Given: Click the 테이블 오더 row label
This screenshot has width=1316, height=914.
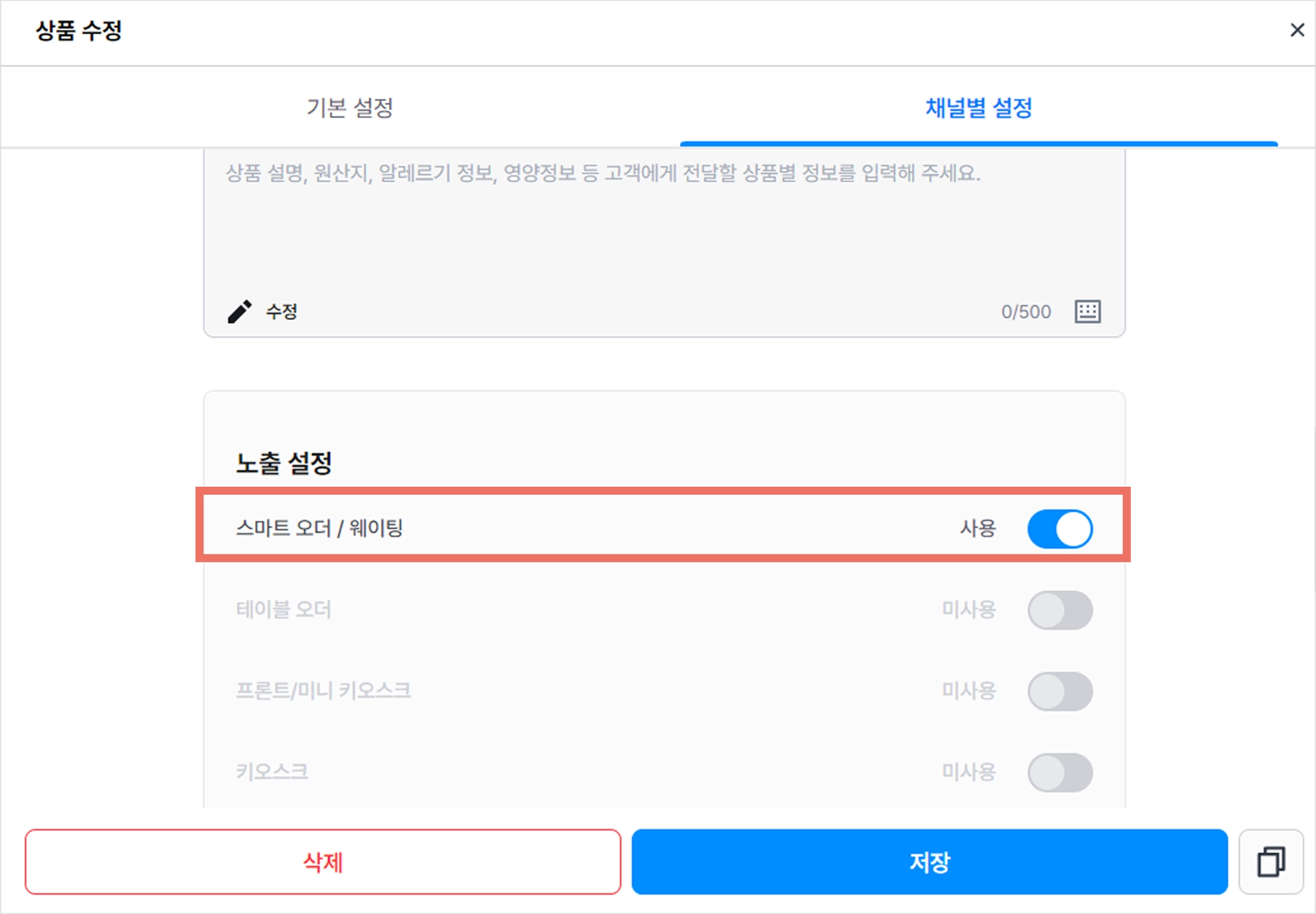Looking at the screenshot, I should point(283,609).
